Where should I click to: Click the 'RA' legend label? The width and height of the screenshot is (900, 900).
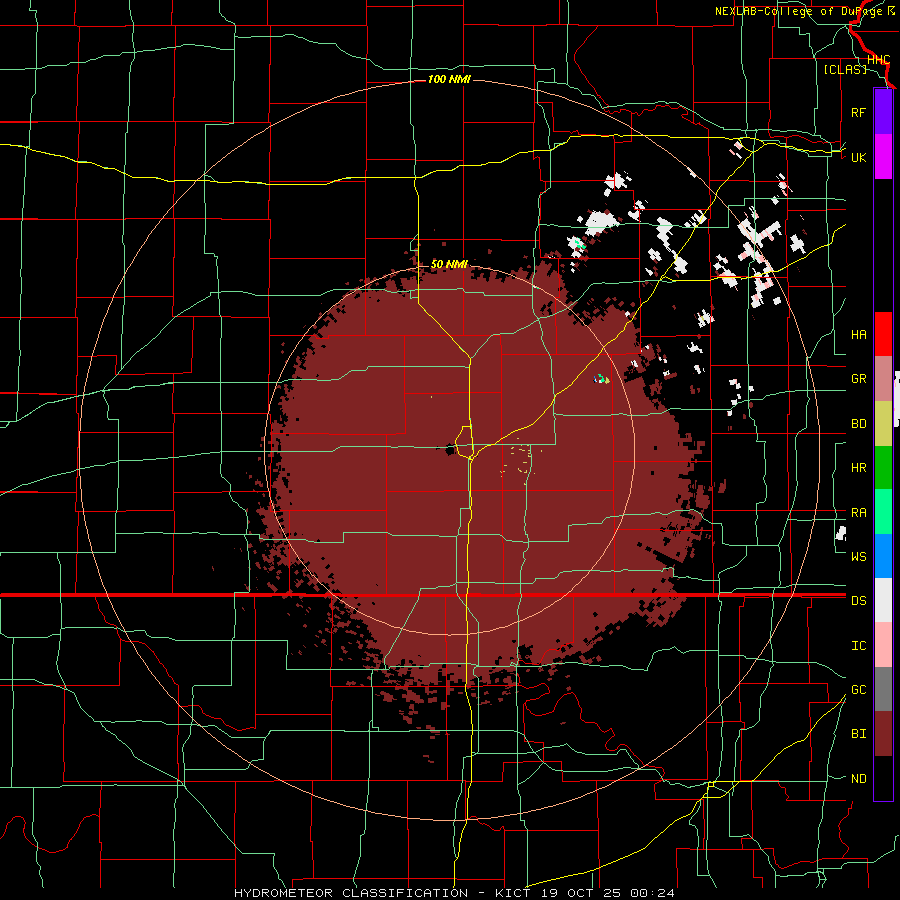tap(858, 513)
